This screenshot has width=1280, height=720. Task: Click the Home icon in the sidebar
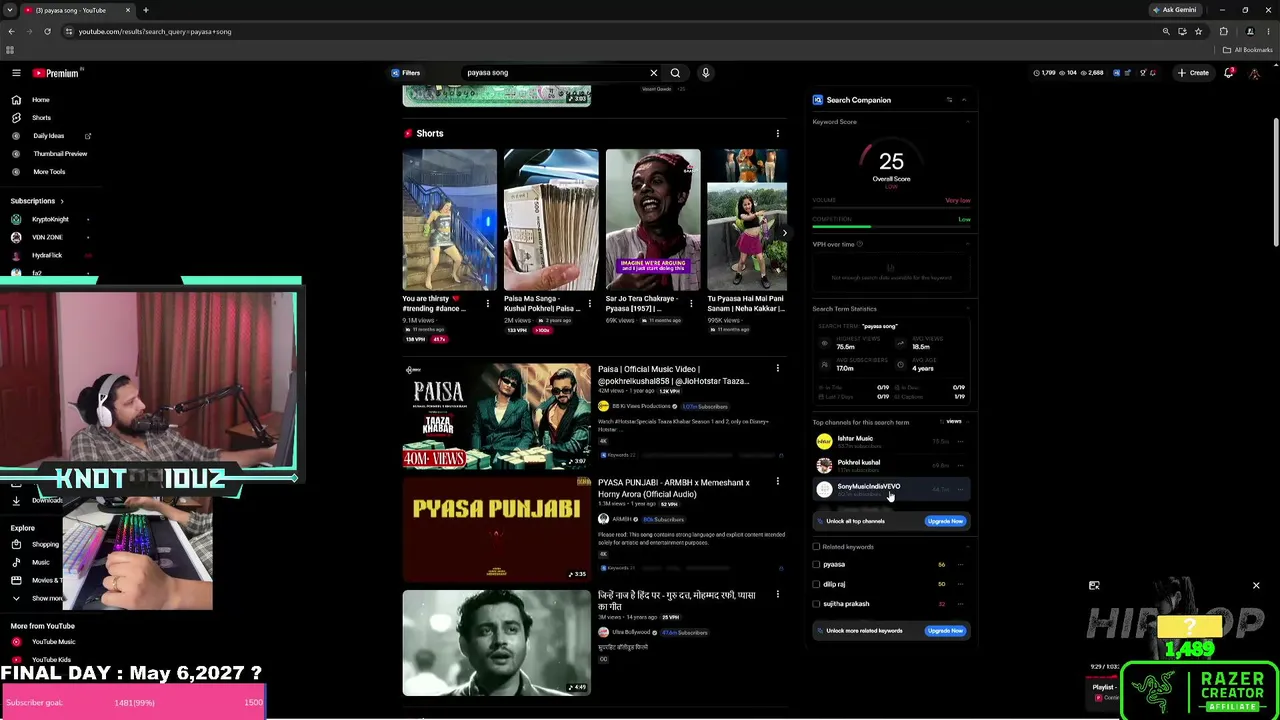coord(16,100)
